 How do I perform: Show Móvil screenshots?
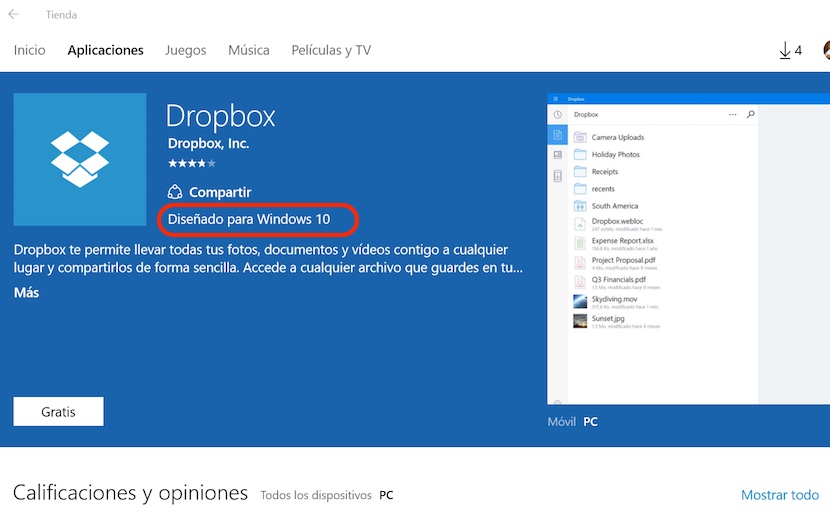(562, 421)
